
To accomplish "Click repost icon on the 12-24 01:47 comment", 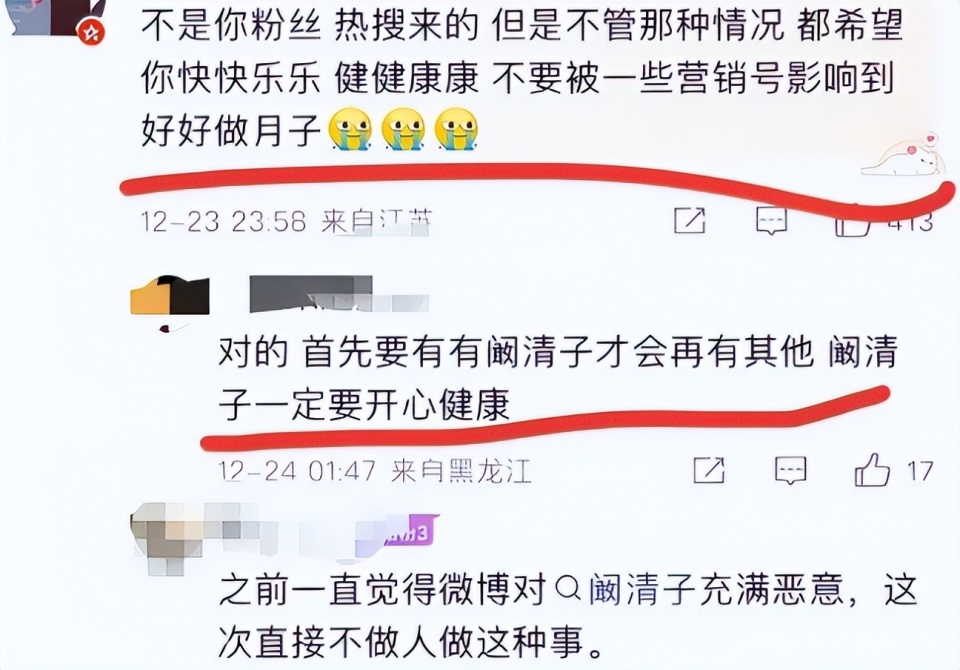I will (x=710, y=470).
